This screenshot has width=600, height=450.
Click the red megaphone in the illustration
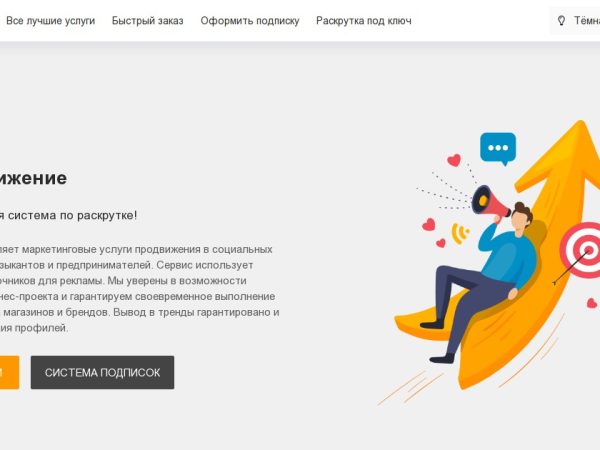click(489, 202)
